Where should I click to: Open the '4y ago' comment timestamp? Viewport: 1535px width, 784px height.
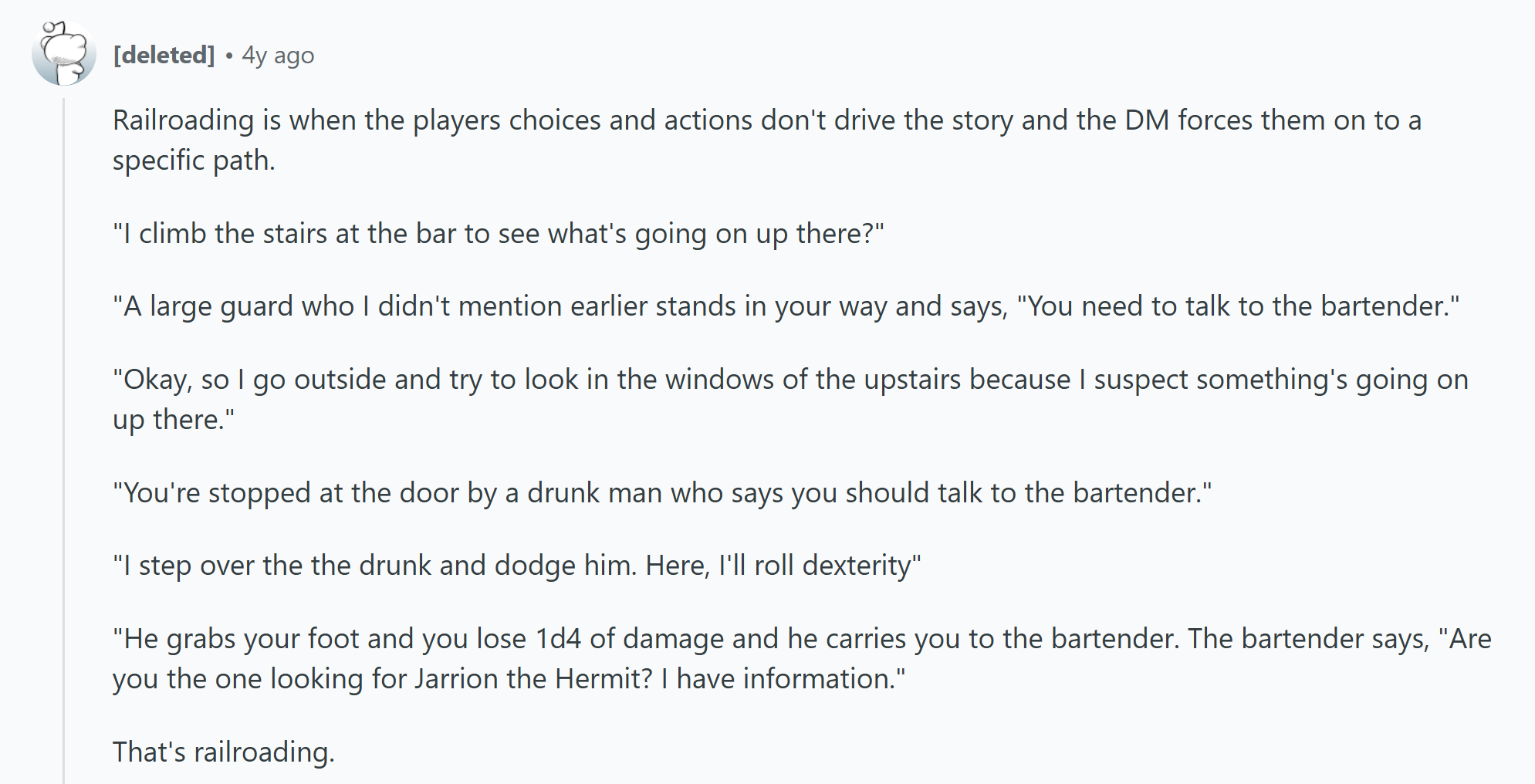tap(278, 56)
